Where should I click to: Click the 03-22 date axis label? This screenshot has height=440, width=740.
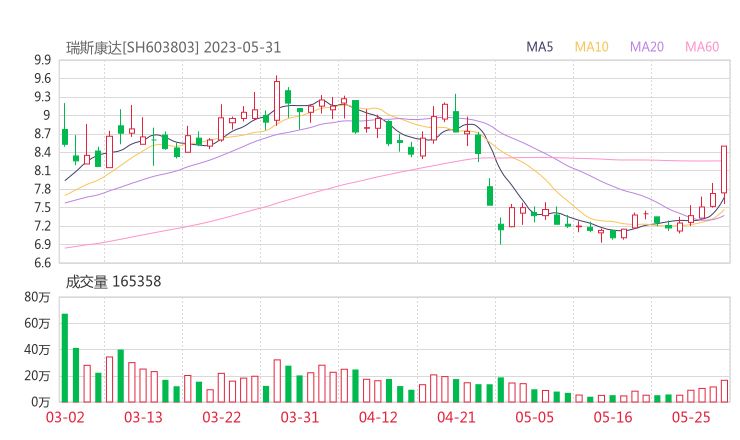221,417
